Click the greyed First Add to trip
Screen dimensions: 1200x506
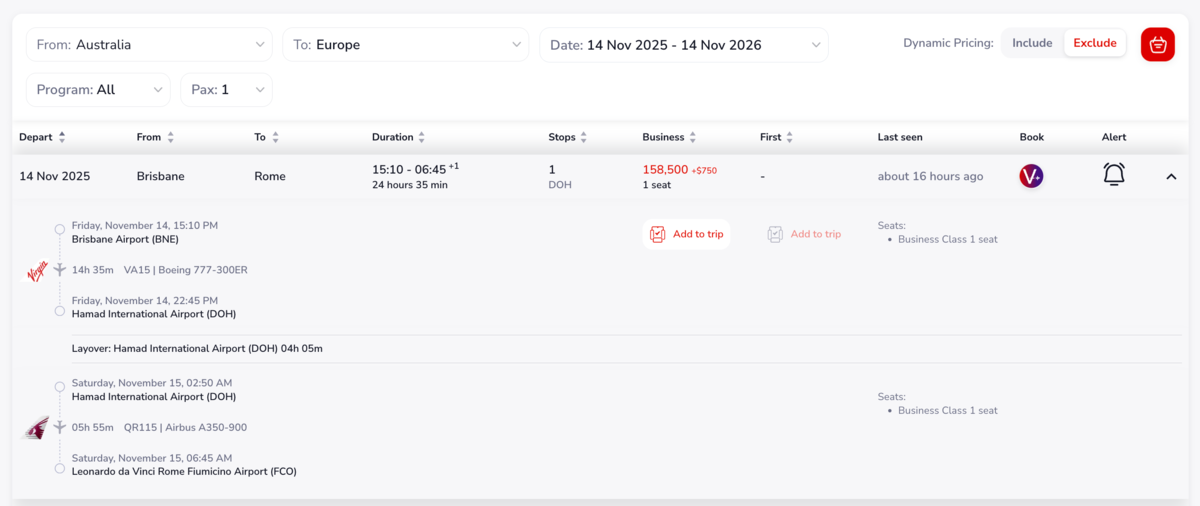coord(804,234)
